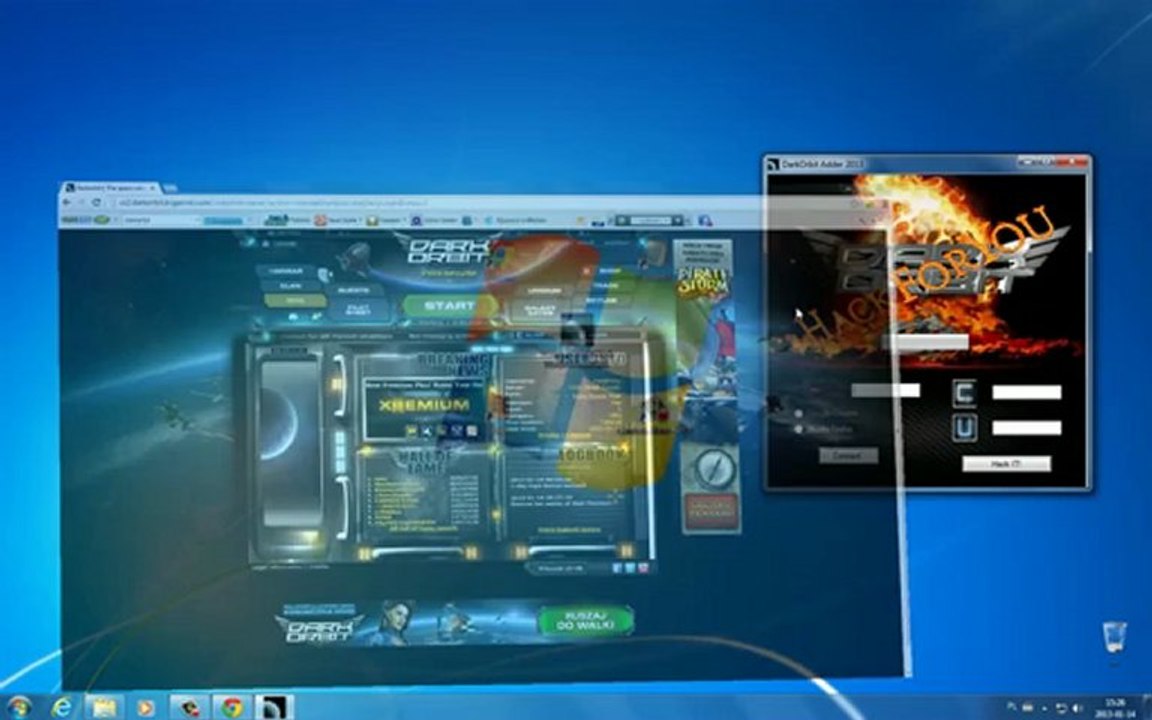The width and height of the screenshot is (1152, 720).
Task: Click the Chrome back arrow
Action: pyautogui.click(x=68, y=202)
